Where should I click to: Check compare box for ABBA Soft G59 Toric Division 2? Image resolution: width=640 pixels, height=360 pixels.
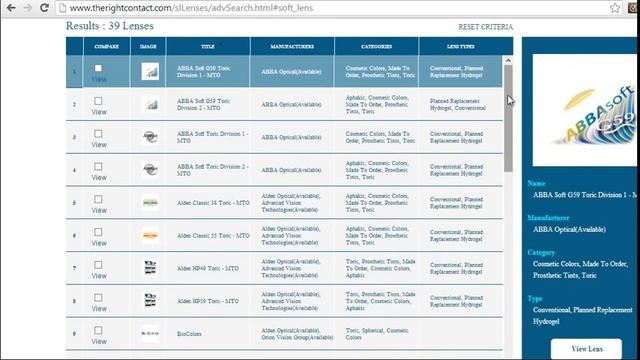(98, 101)
